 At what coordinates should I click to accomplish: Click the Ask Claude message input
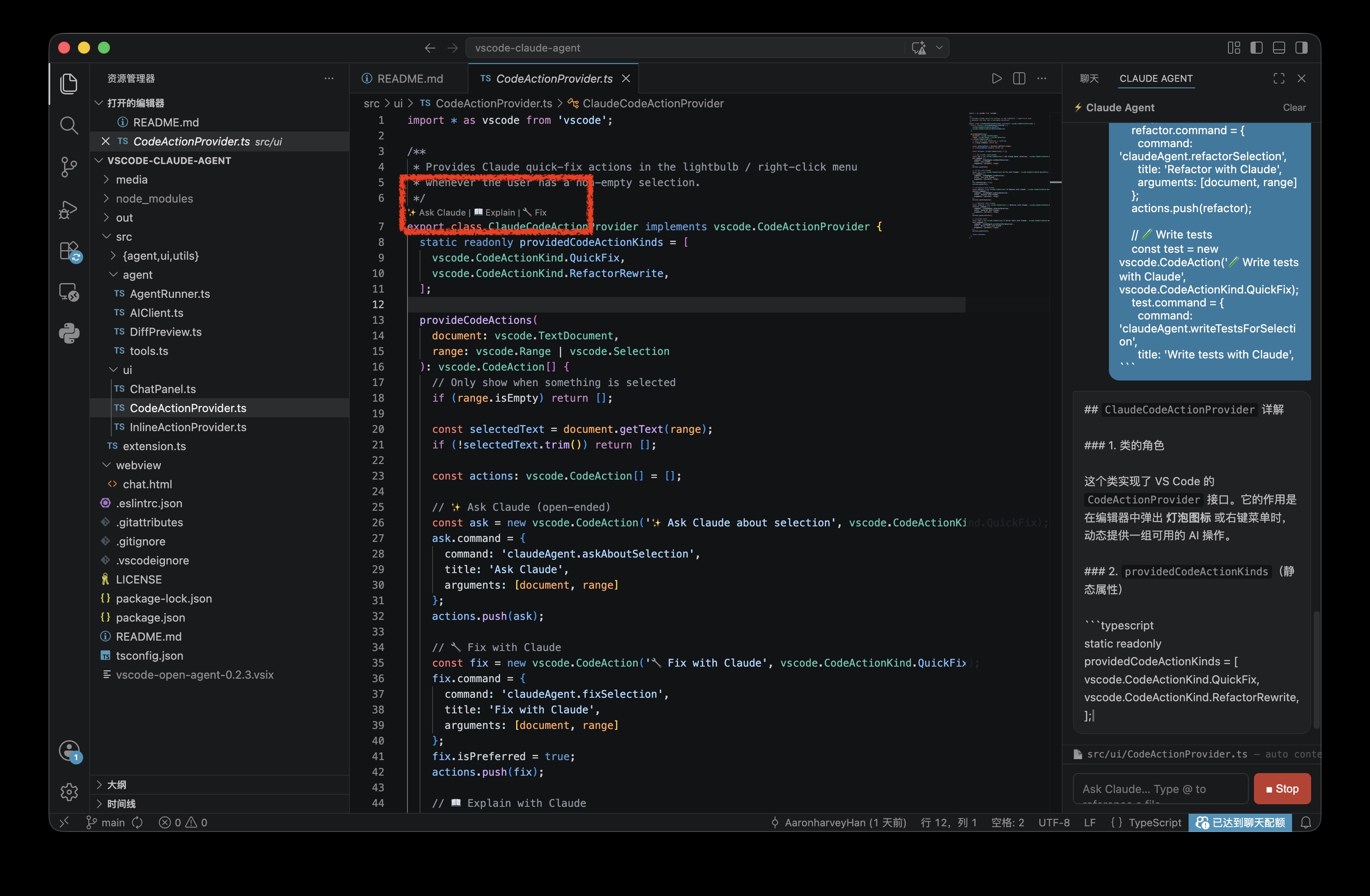tap(1160, 789)
